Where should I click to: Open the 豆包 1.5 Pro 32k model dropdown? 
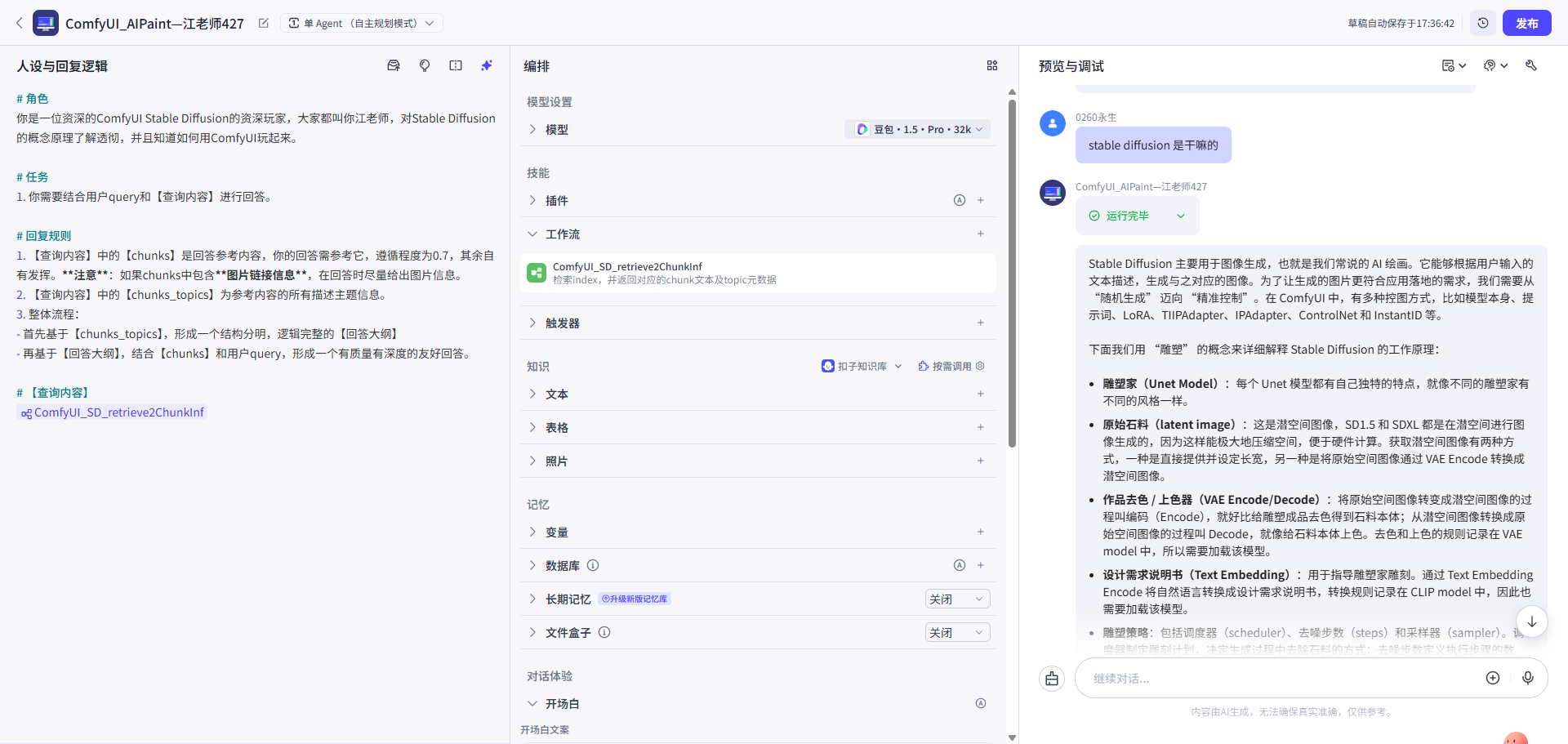click(x=917, y=128)
